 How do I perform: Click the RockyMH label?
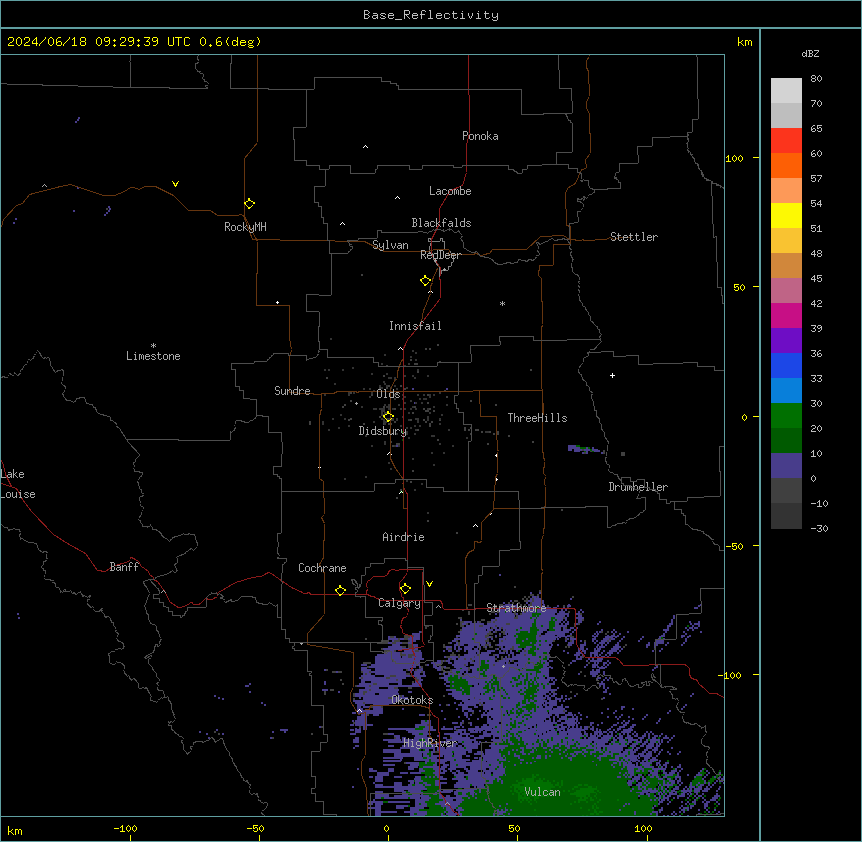245,227
